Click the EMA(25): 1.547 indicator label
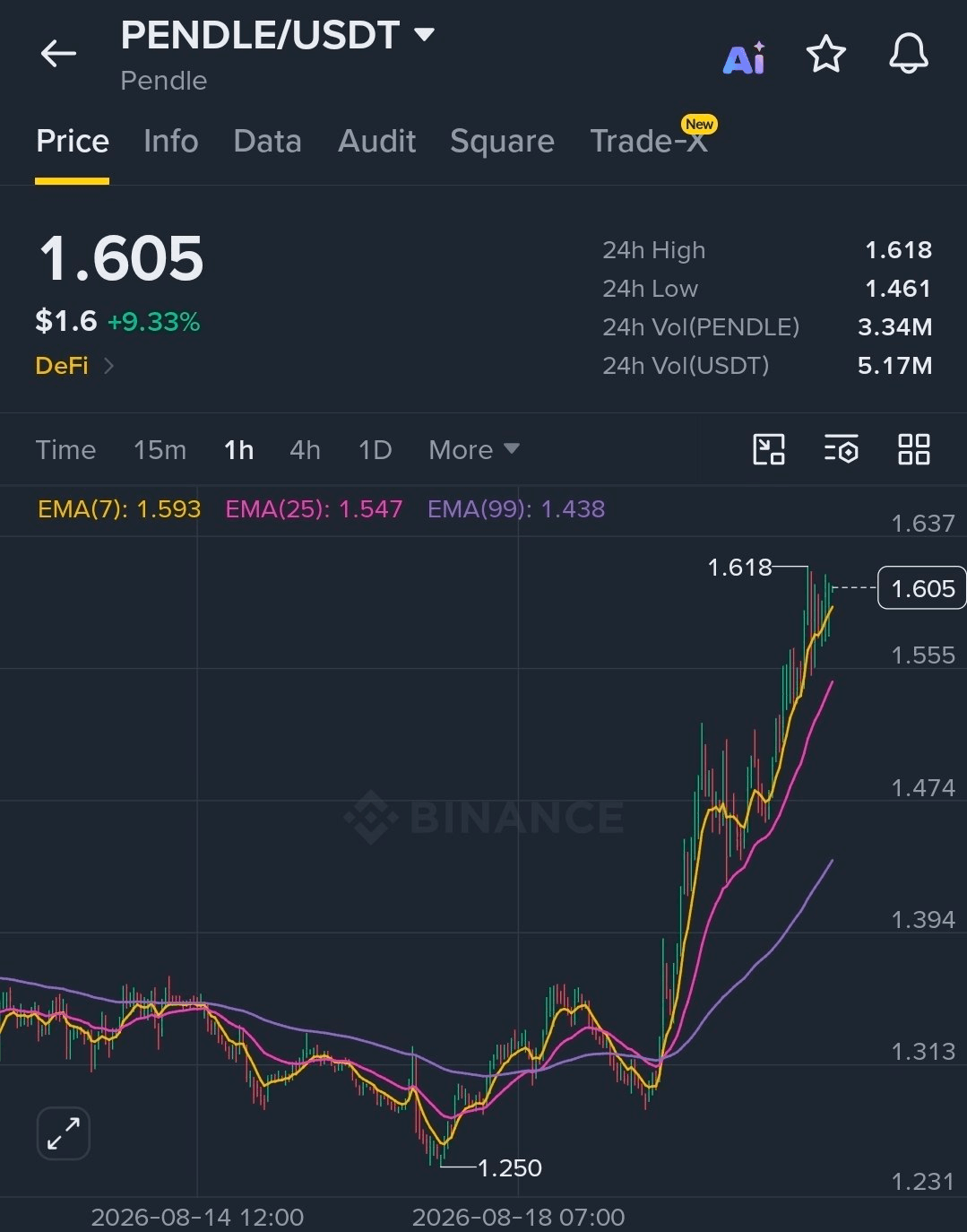This screenshot has width=967, height=1232. 314,509
